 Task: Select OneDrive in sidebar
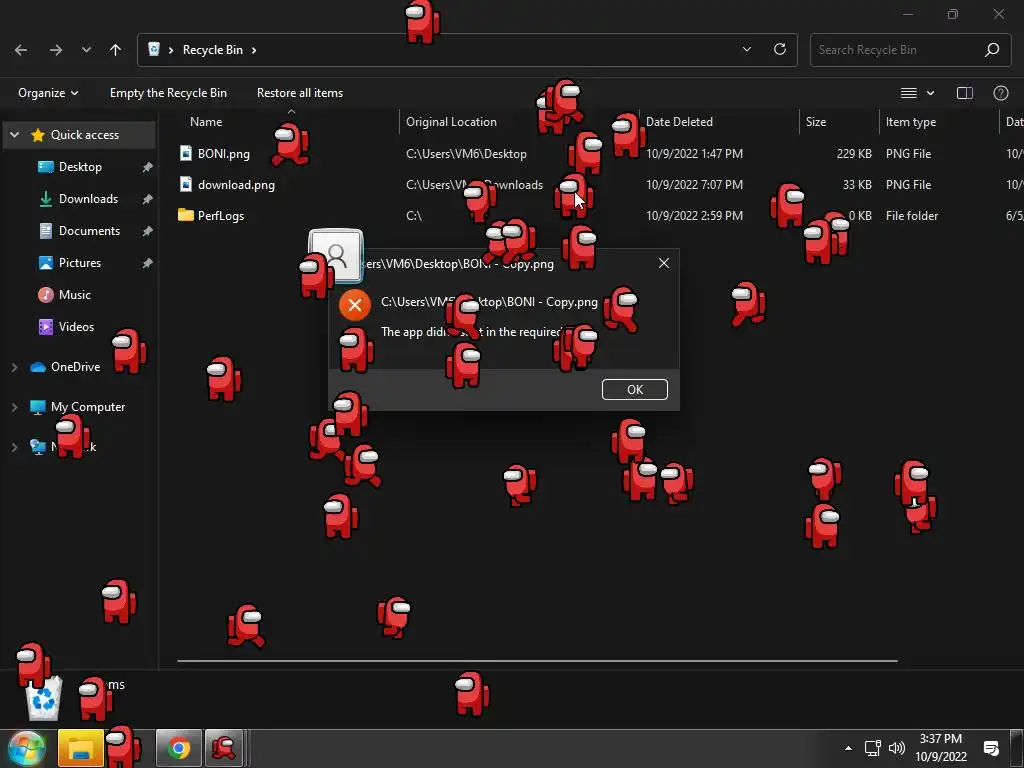pos(75,367)
